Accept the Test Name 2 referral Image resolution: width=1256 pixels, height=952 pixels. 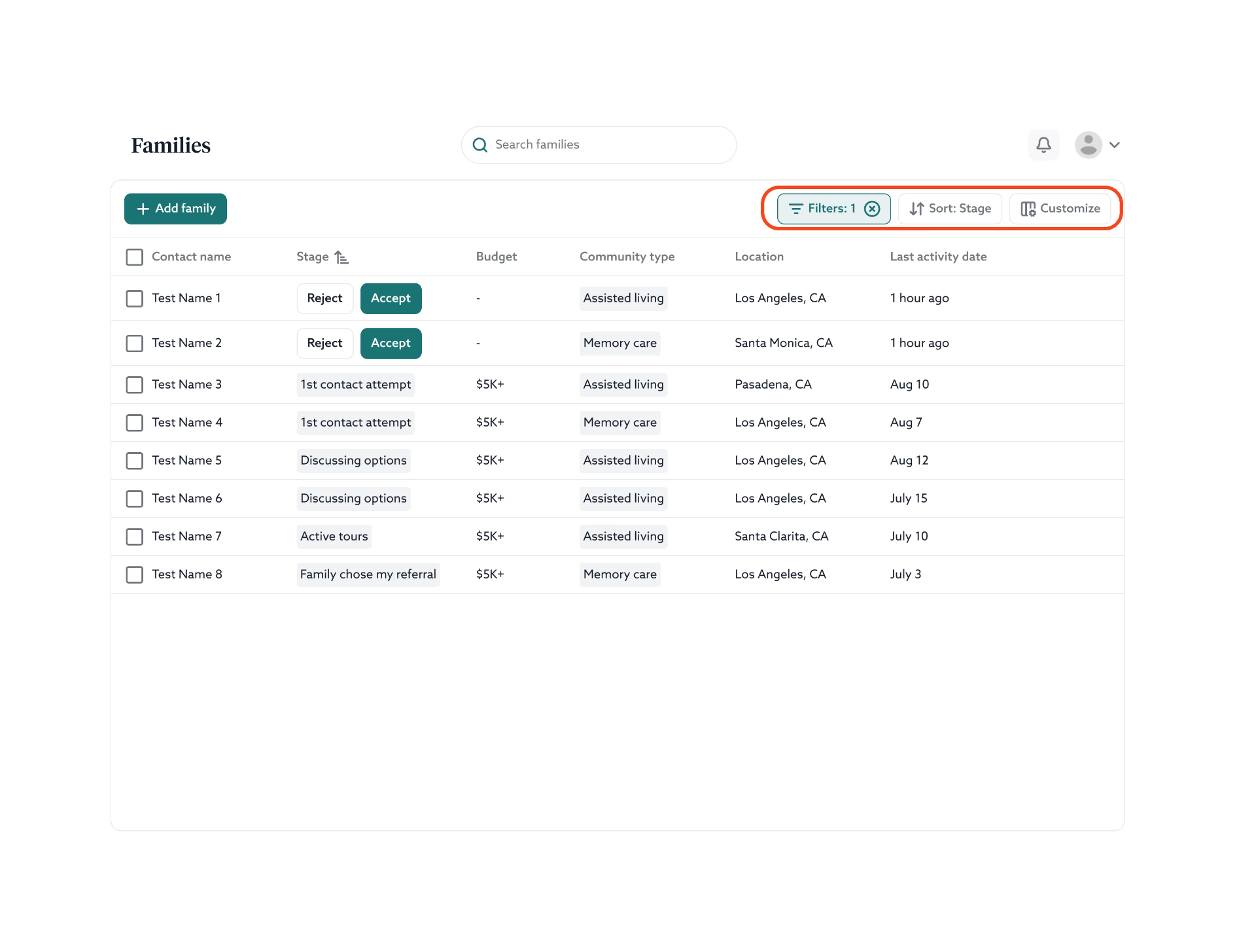391,344
